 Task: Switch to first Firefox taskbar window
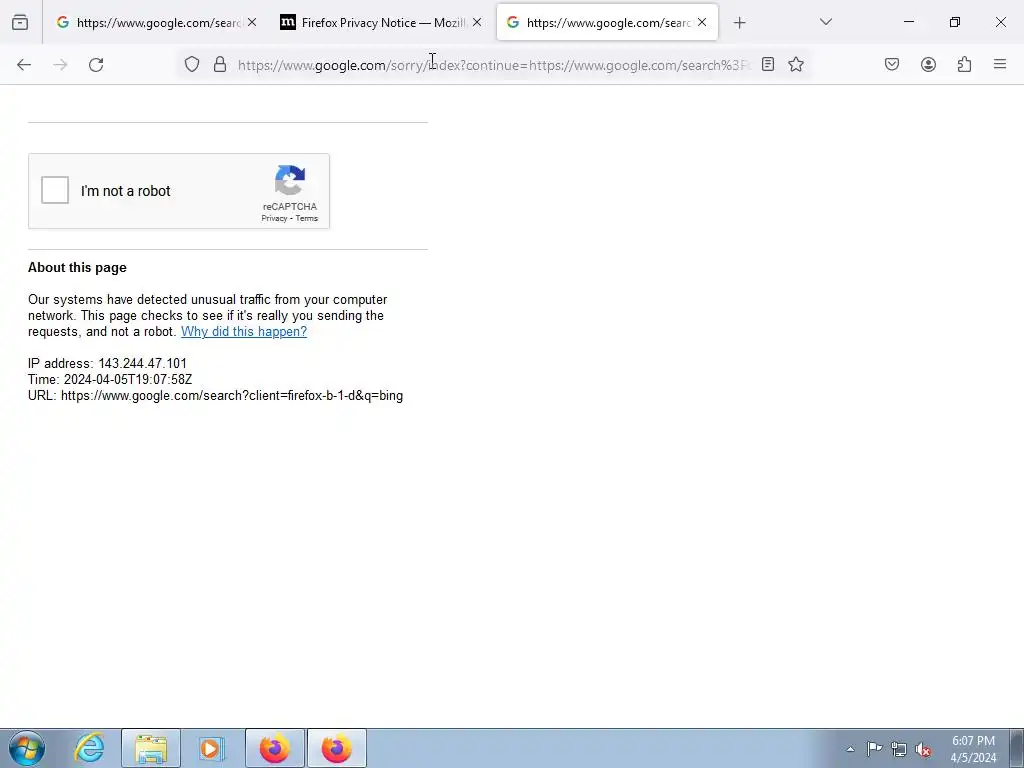pos(274,748)
